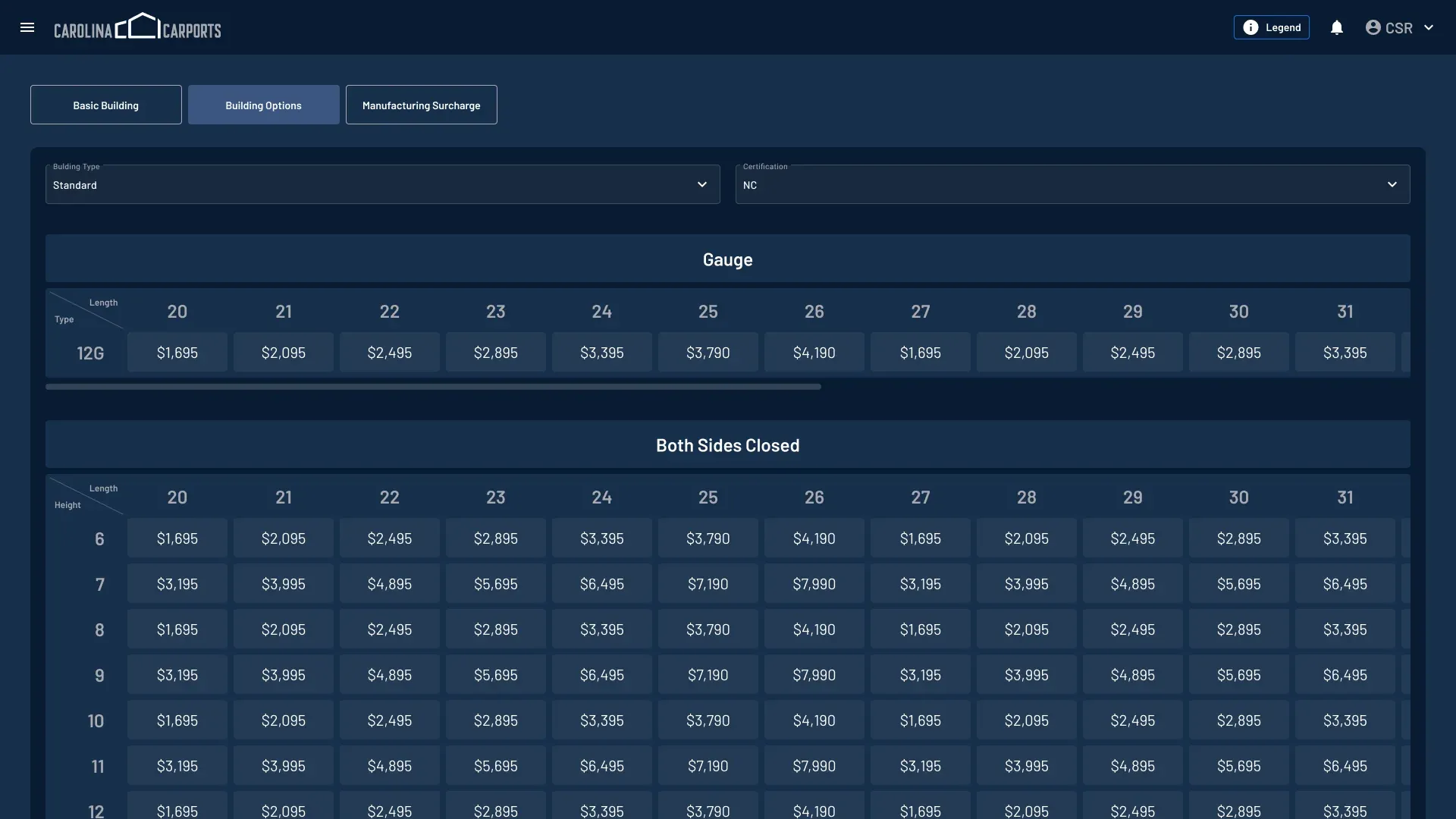Click the 12G gauge type row label
Viewport: 1456px width, 819px height.
(90, 353)
